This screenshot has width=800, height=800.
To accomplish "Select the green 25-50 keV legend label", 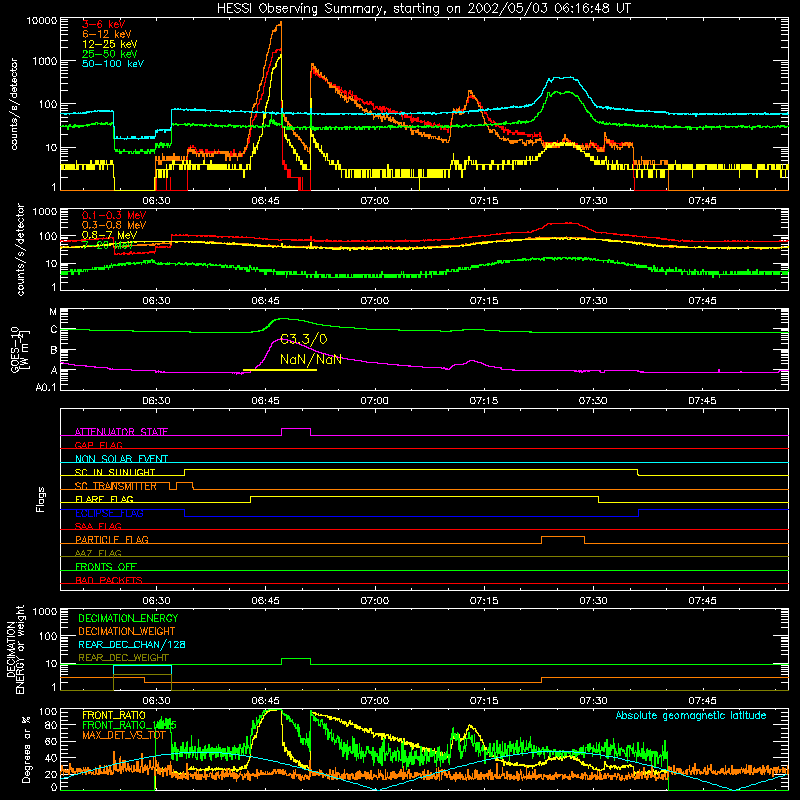I will pyautogui.click(x=110, y=54).
